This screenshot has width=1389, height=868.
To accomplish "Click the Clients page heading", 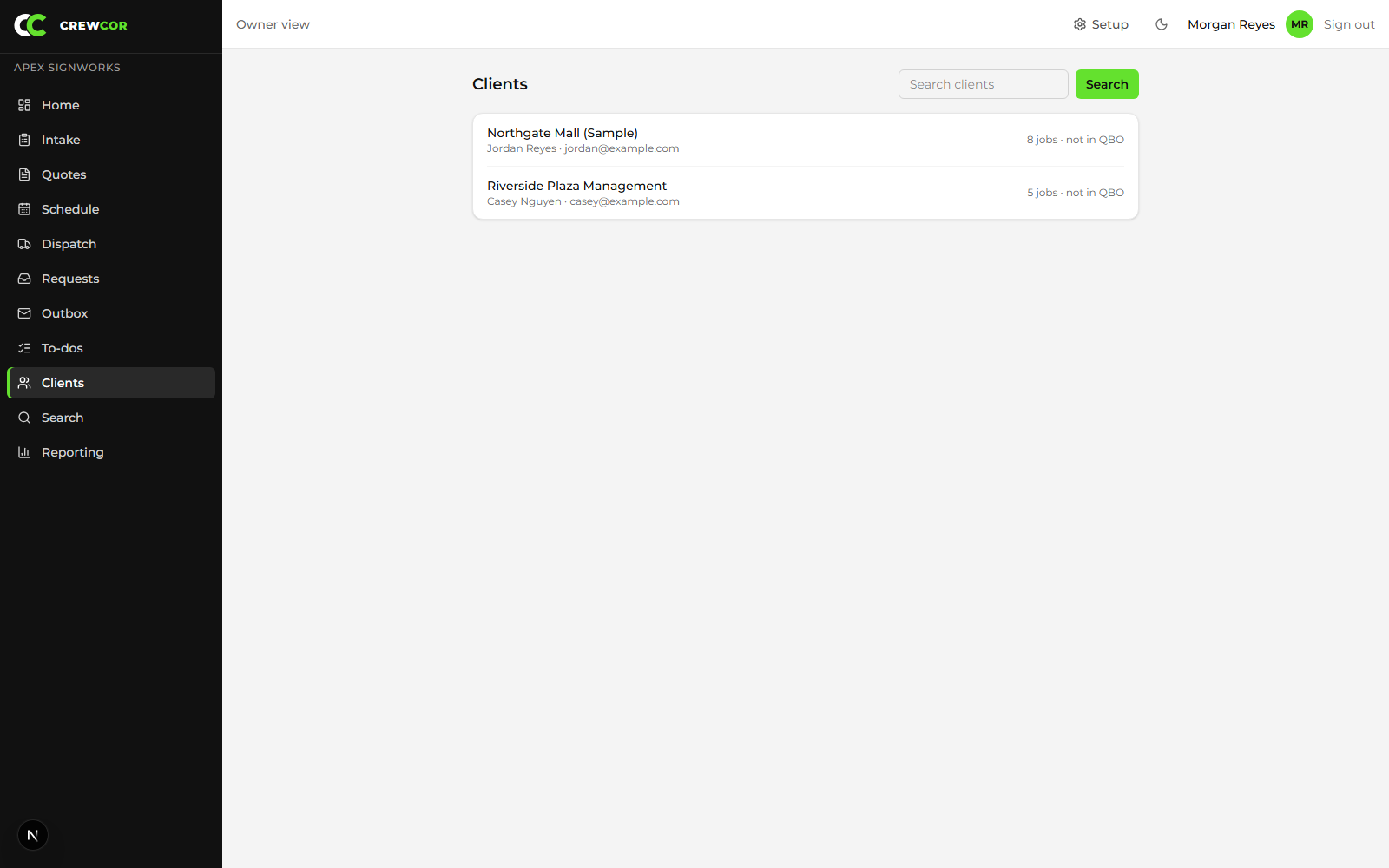I will coord(500,84).
